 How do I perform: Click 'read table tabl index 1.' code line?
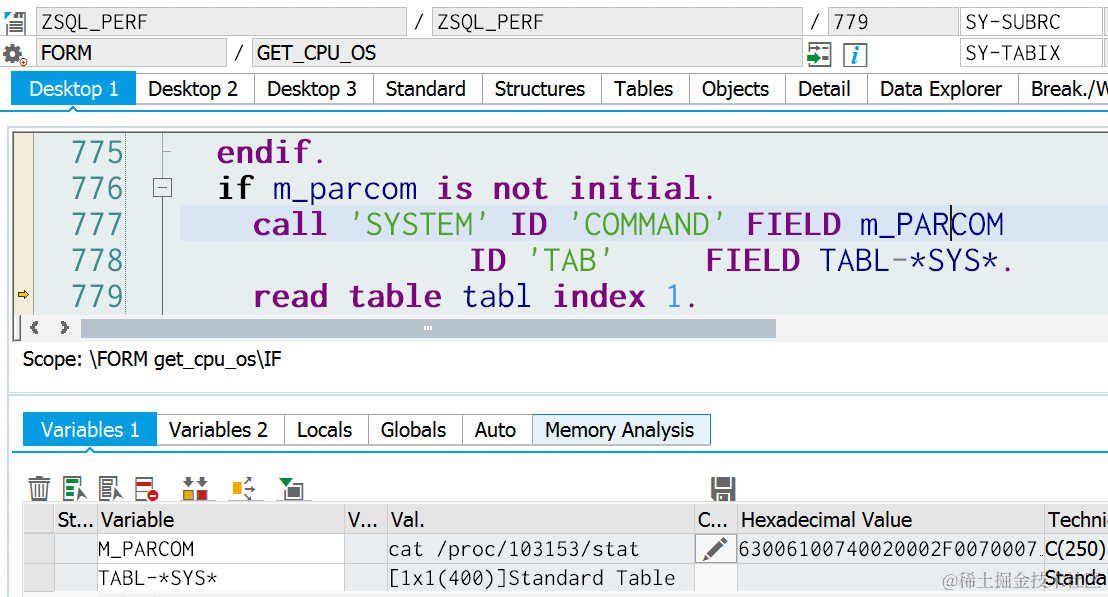click(x=475, y=297)
